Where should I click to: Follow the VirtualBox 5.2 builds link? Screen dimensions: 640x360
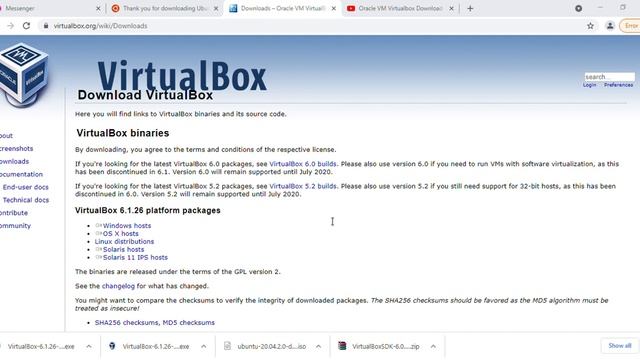303,186
